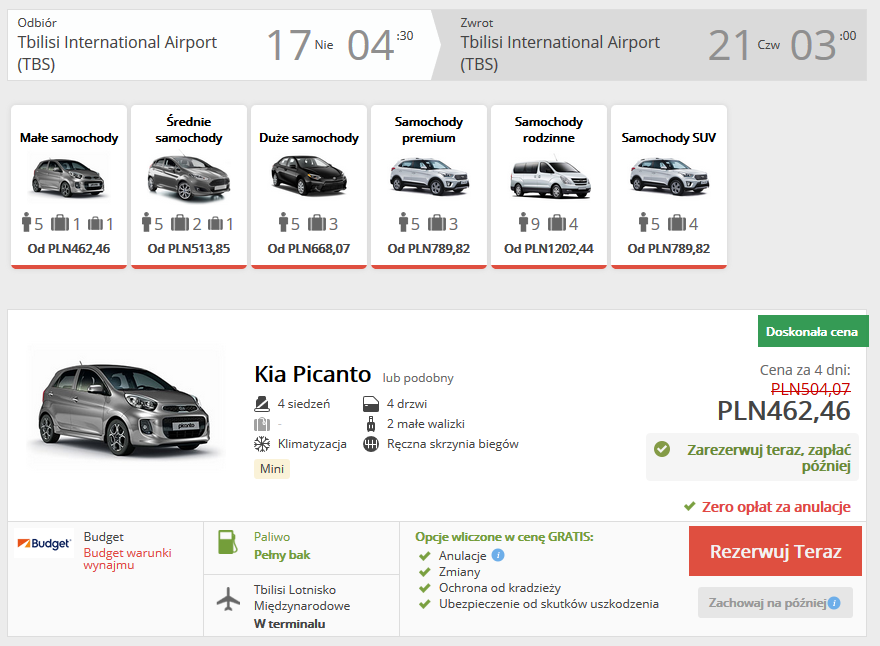
Task: Pick the Samochody rodzinne category
Action: point(549,187)
